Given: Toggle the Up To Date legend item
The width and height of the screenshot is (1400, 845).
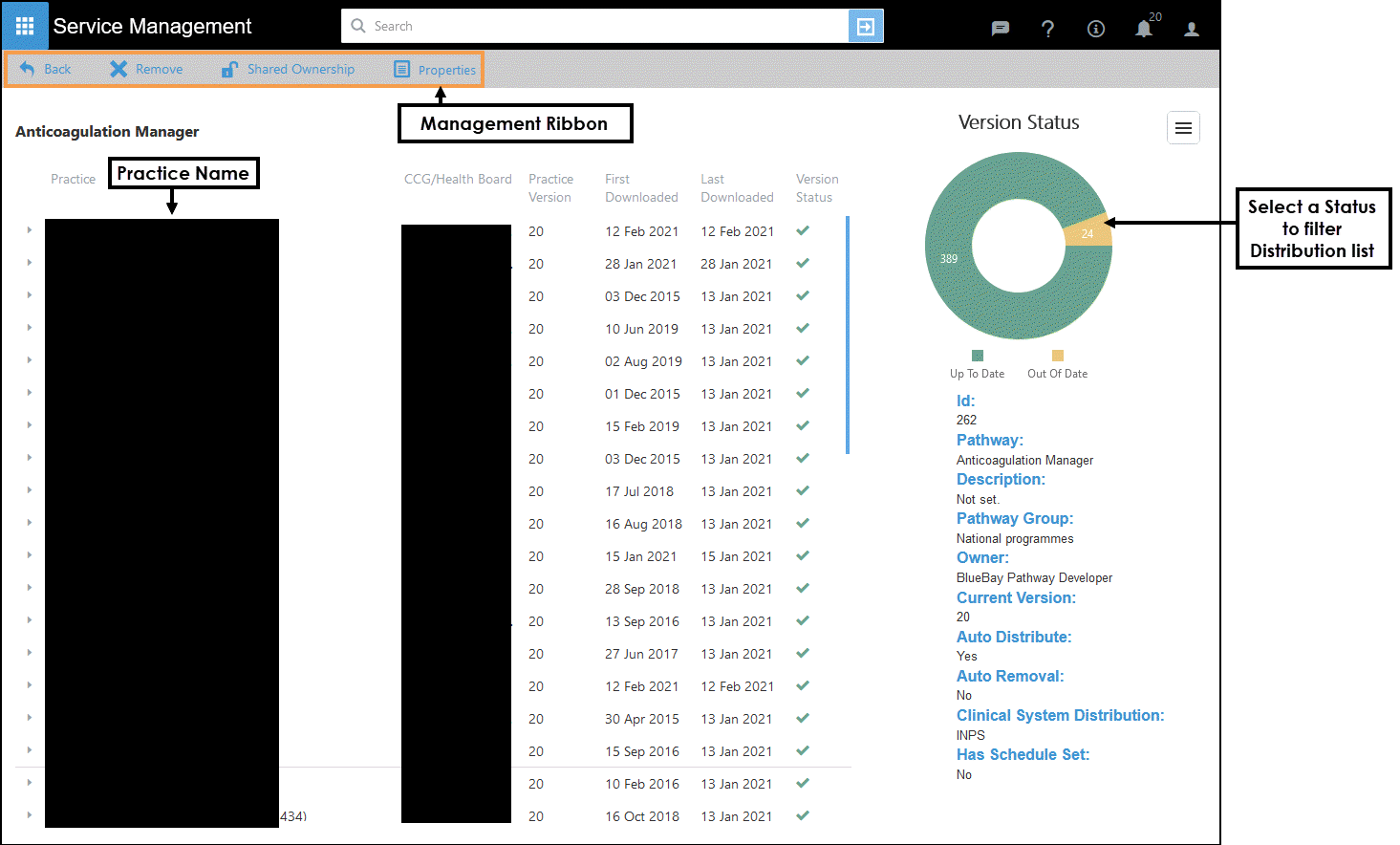Looking at the screenshot, I should point(977,364).
